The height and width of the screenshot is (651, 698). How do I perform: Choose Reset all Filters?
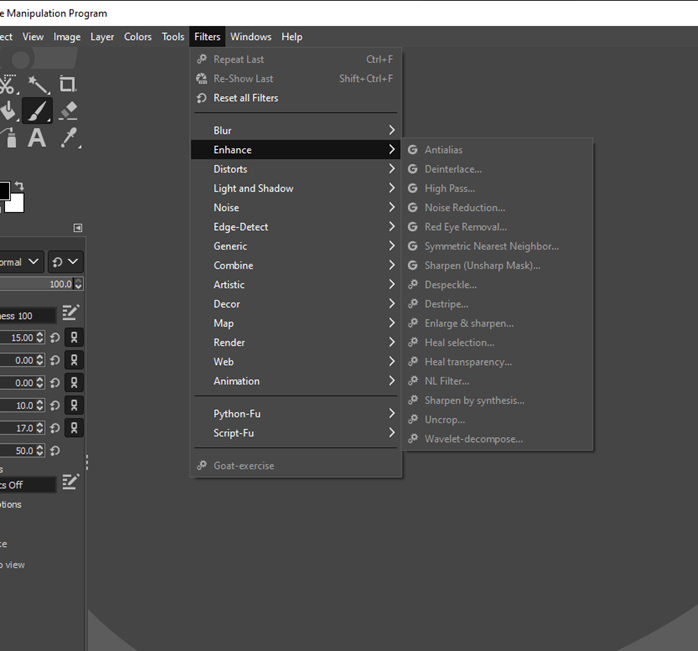(296, 98)
